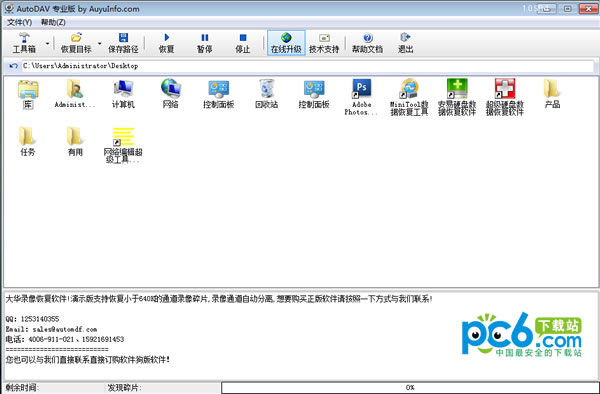Viewport: 600px width, 394px height.
Task: Click the 0% progress bar
Action: tap(410, 387)
